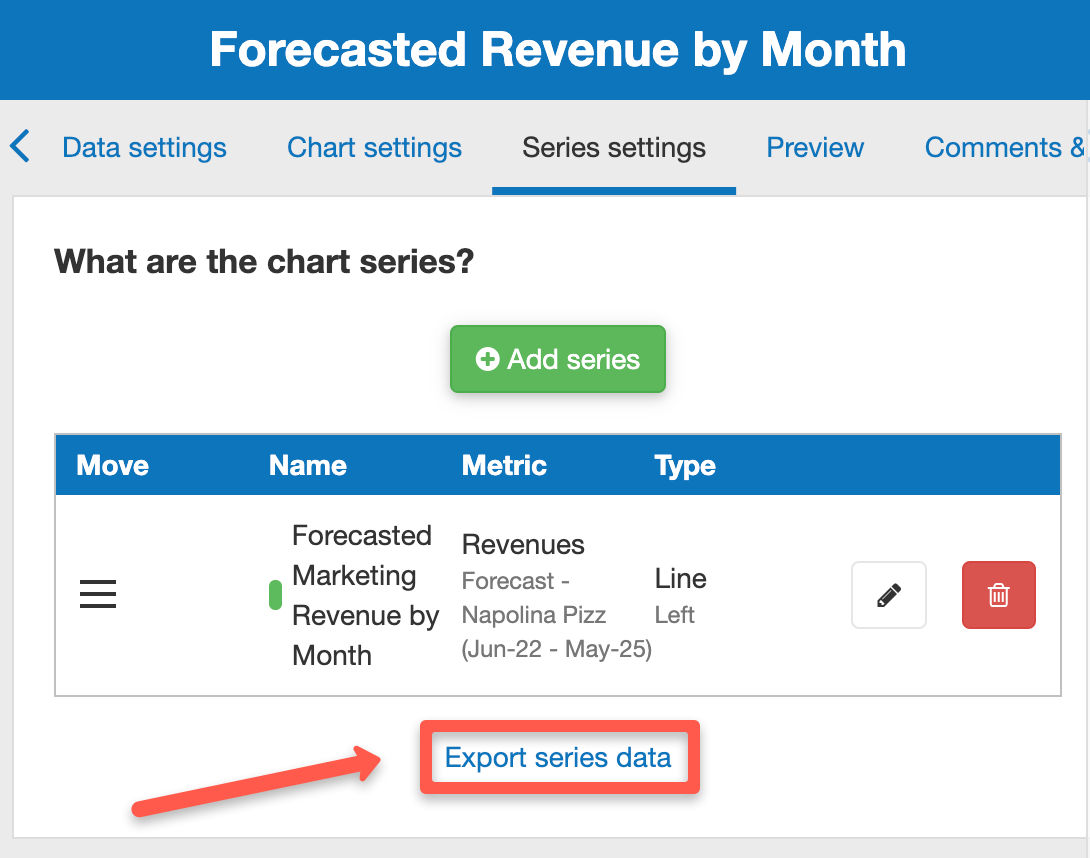Viewport: 1090px width, 858px height.
Task: Click the back chevron arrow
Action: pyautogui.click(x=20, y=146)
